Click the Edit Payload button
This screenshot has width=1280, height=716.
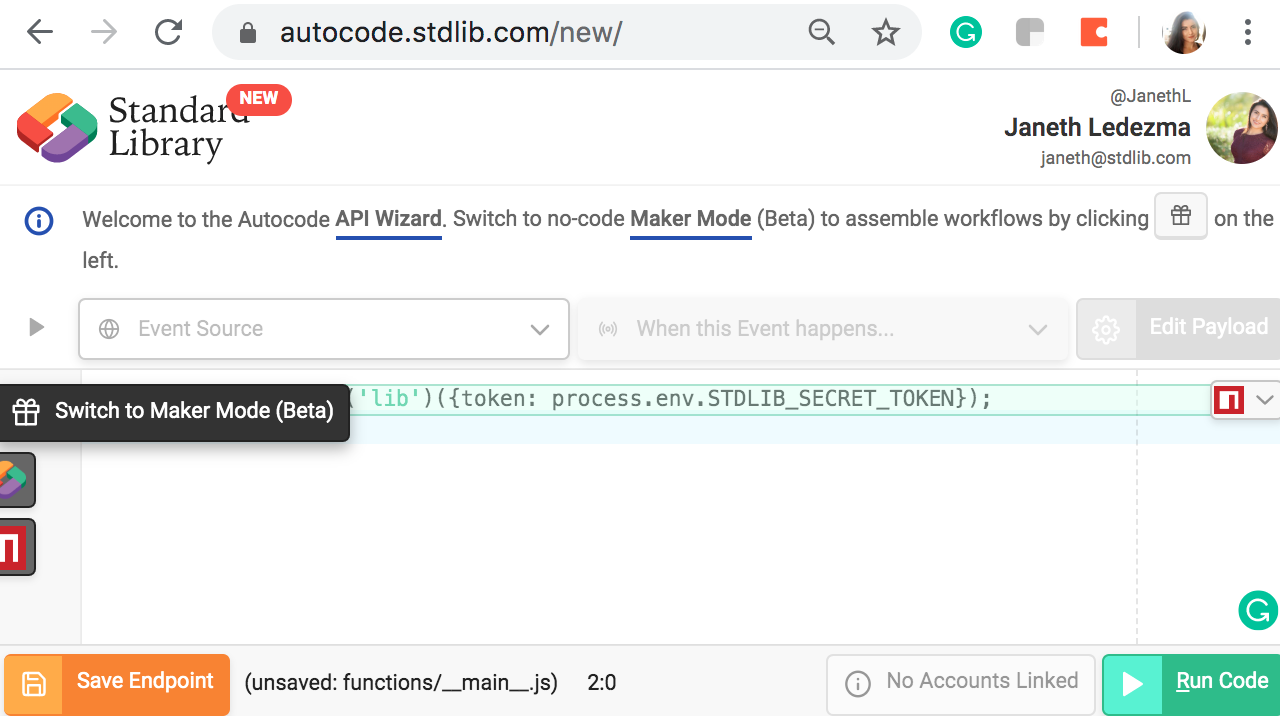point(1178,328)
